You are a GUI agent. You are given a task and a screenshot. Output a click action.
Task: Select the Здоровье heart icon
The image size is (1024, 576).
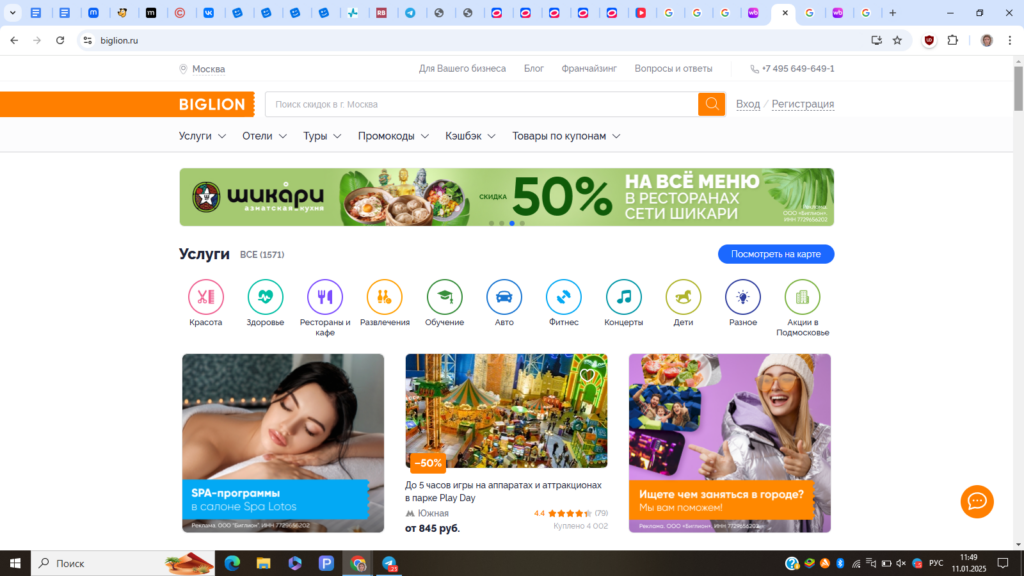[x=265, y=297]
